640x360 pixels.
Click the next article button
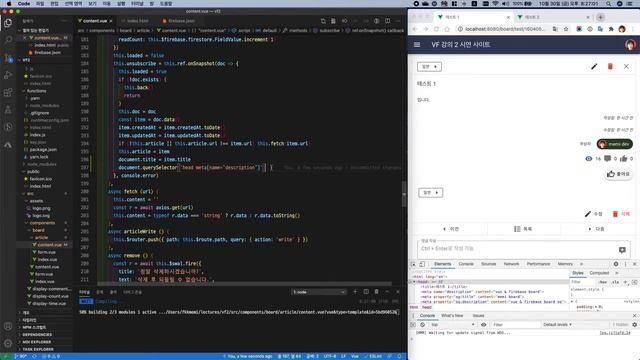[x=596, y=229]
